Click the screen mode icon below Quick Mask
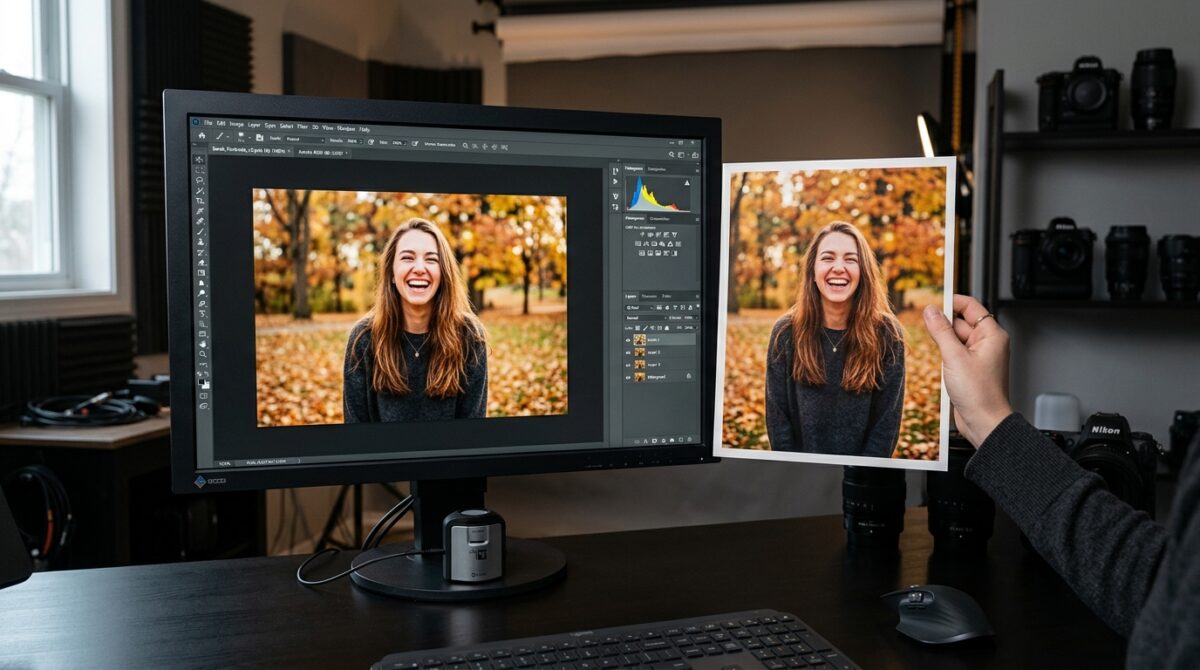The width and height of the screenshot is (1200, 670). pos(203,406)
